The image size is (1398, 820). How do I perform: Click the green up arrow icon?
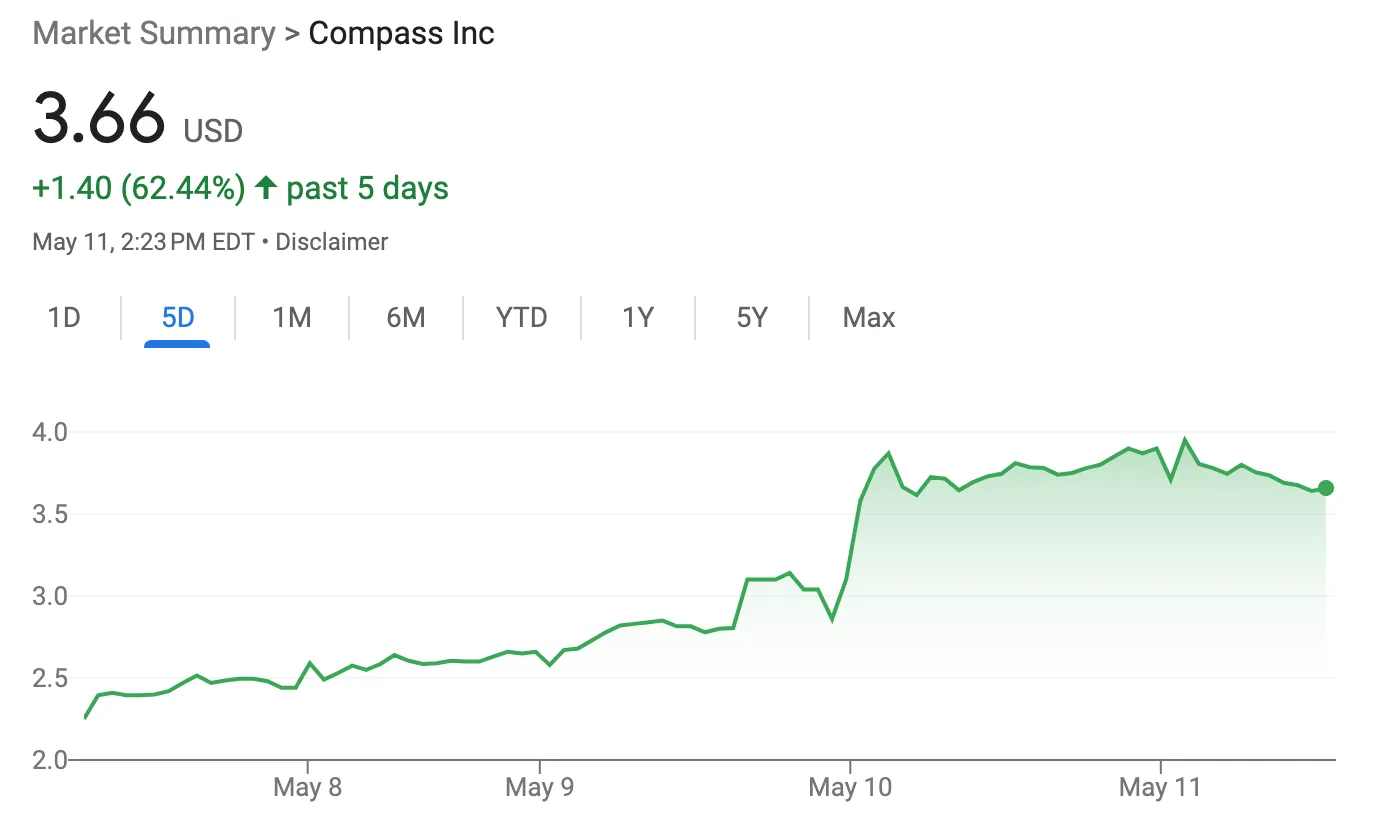265,188
